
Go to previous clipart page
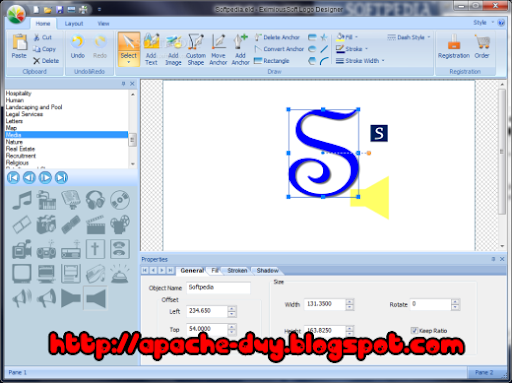pos(29,177)
